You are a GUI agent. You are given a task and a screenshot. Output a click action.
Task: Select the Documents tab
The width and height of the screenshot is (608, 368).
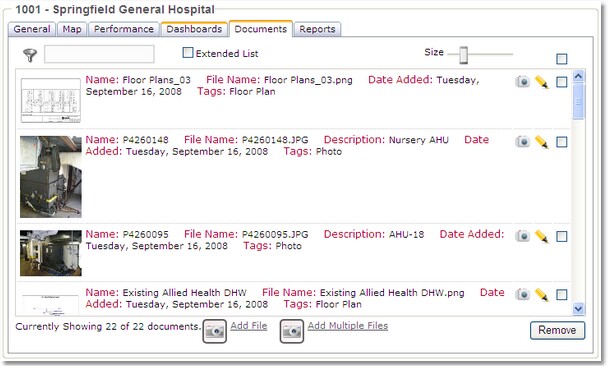point(261,29)
